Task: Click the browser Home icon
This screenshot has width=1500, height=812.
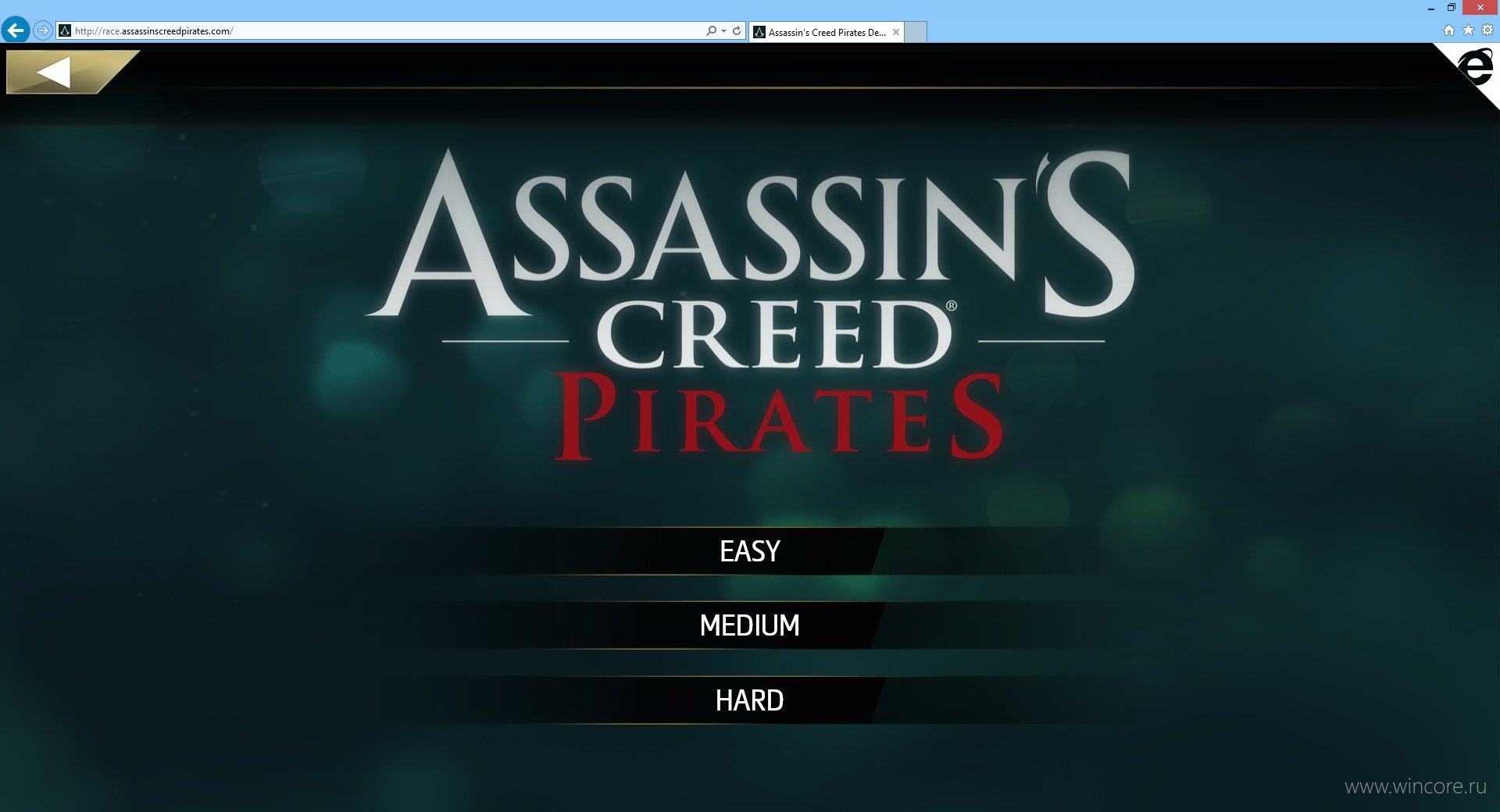Action: pyautogui.click(x=1449, y=30)
